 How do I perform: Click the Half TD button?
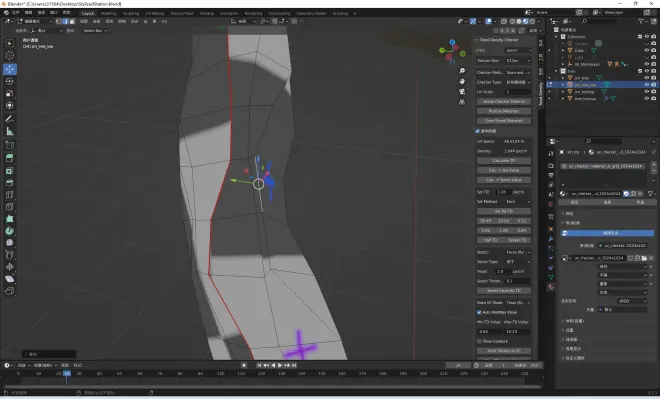490,240
